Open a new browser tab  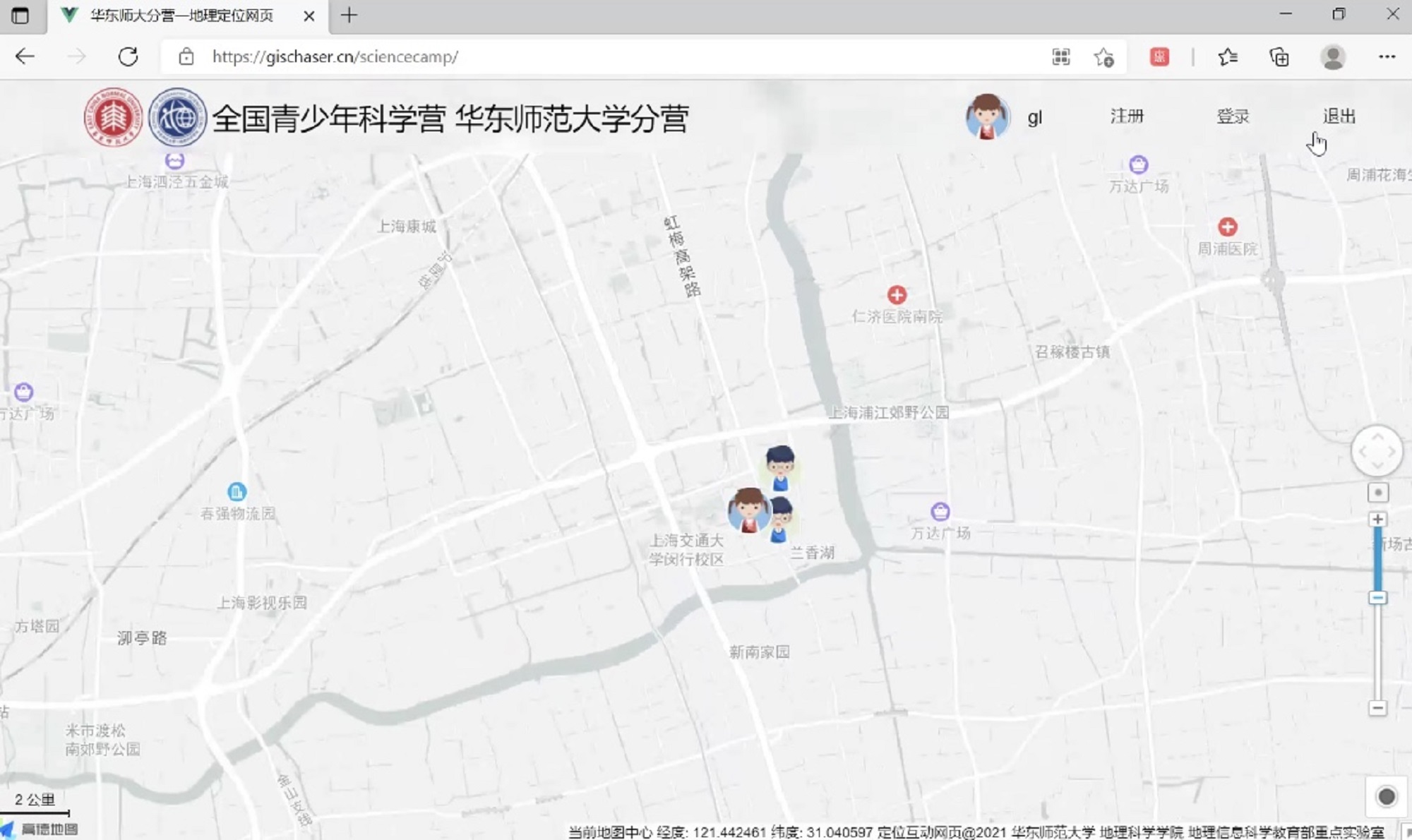pos(349,16)
